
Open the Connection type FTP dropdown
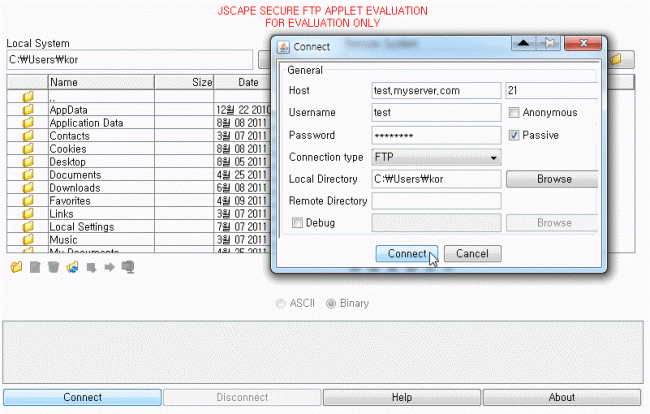[435, 157]
